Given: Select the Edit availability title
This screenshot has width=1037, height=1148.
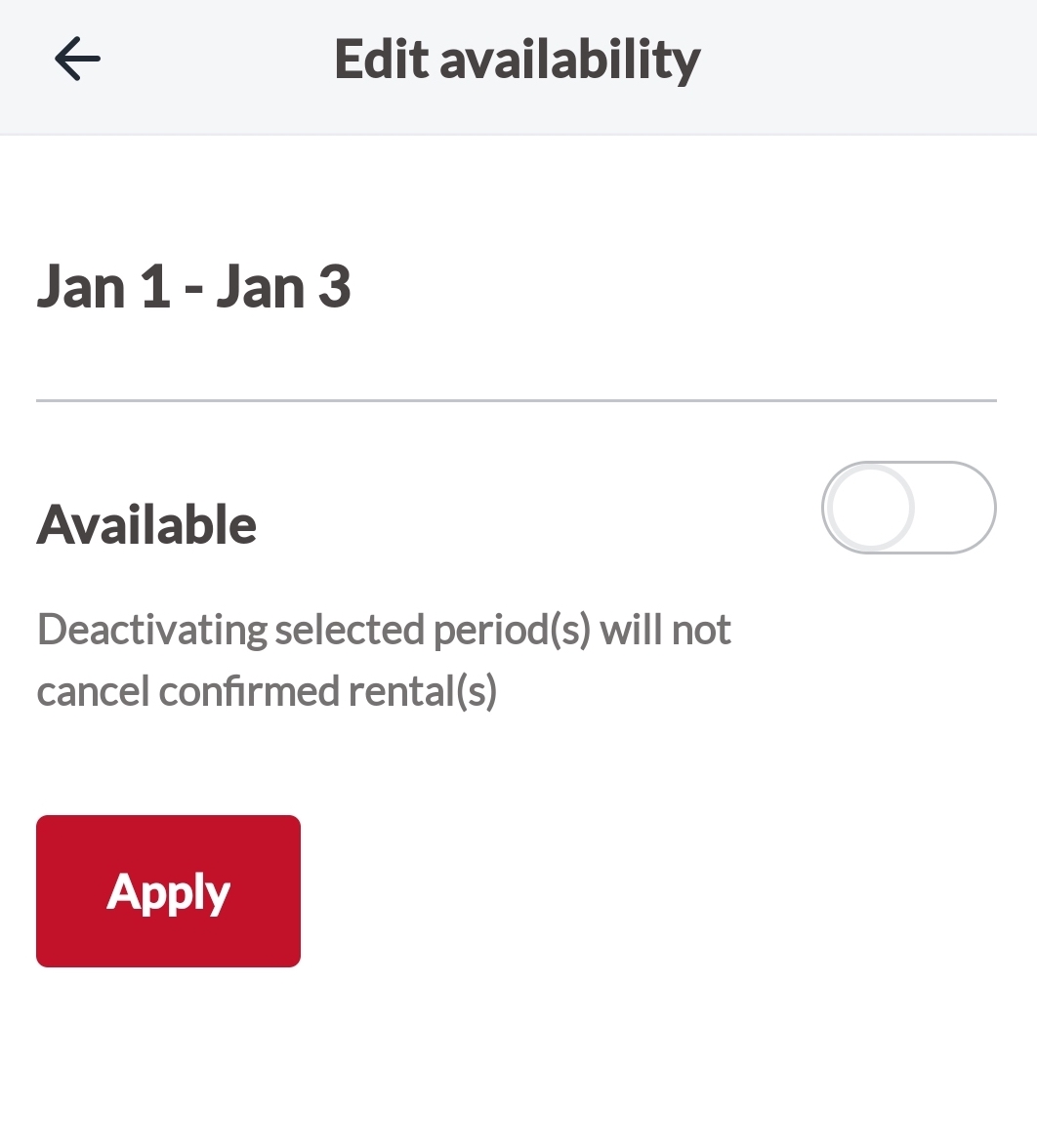Looking at the screenshot, I should pos(518,60).
